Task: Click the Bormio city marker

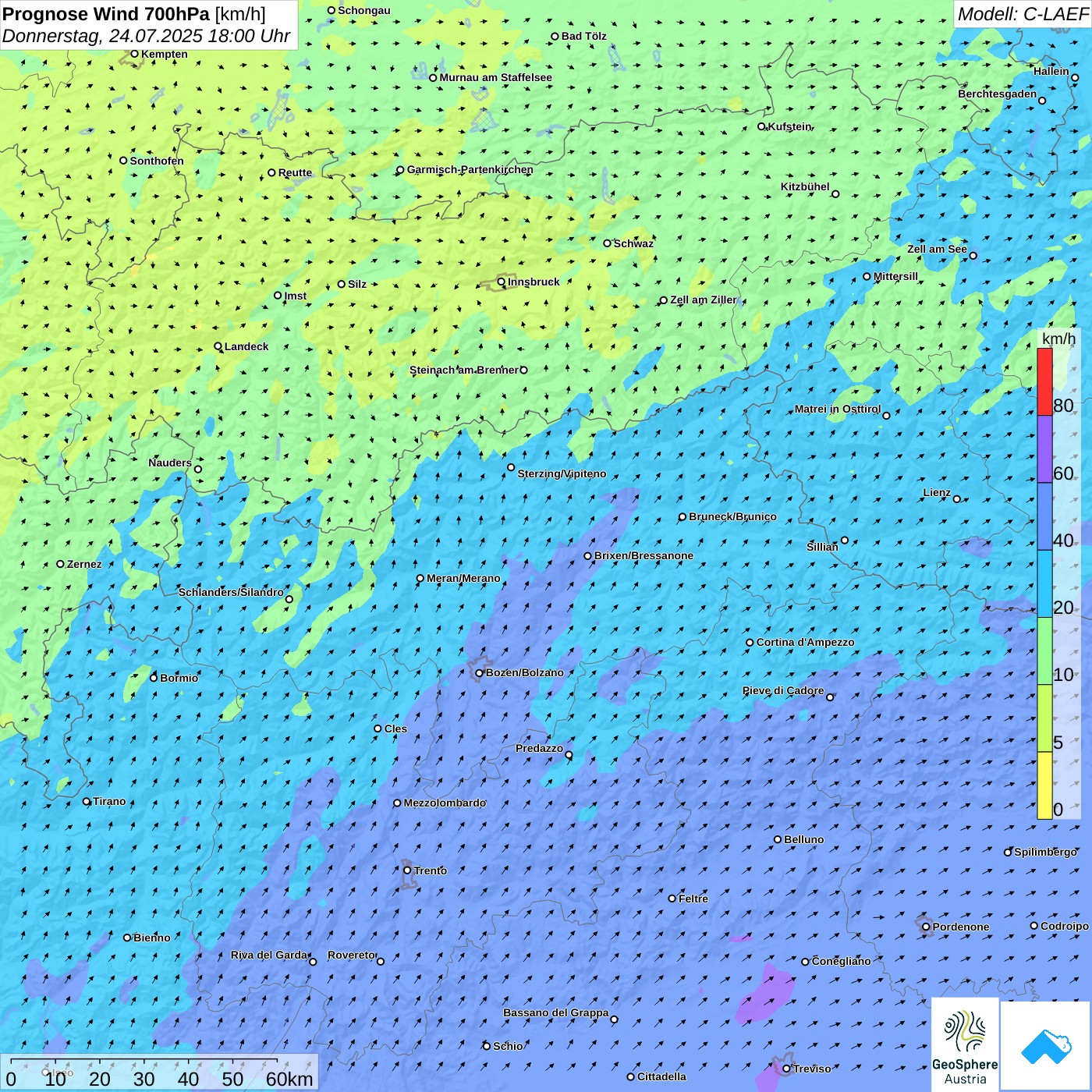Action: tap(154, 678)
